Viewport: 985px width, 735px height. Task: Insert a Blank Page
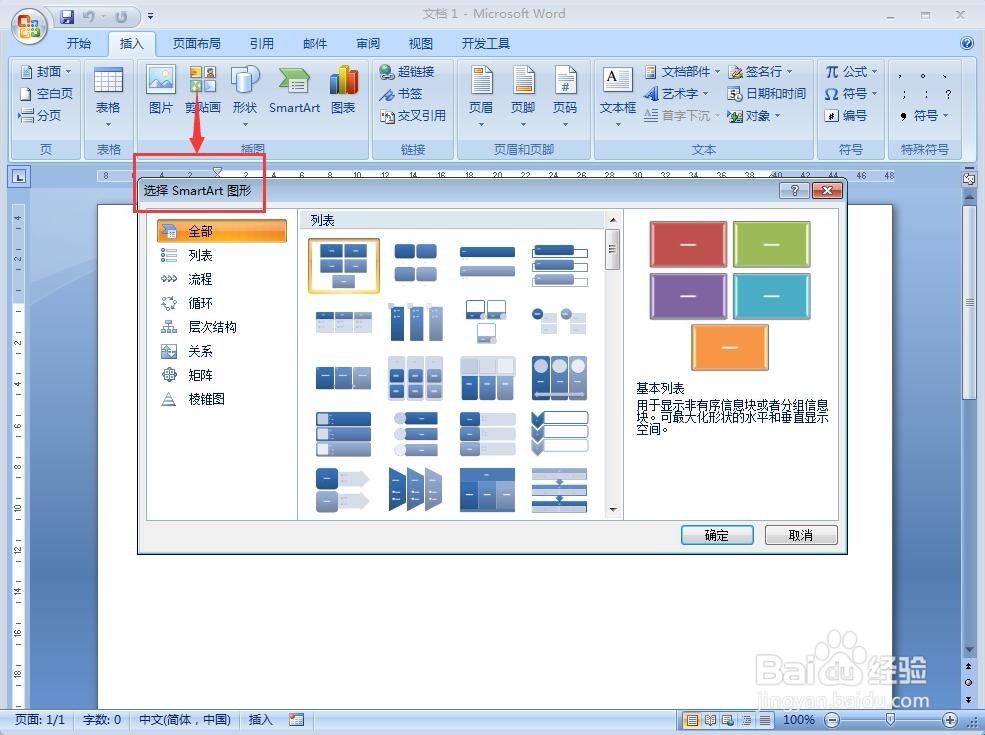coord(46,94)
